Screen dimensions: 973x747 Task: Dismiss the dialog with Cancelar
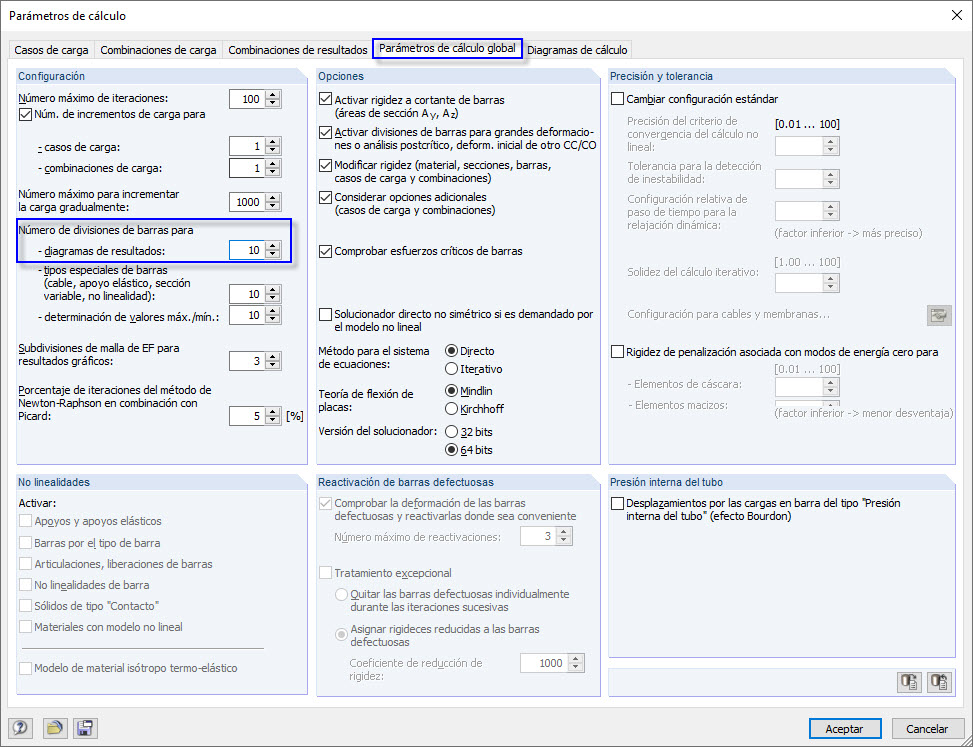point(927,728)
